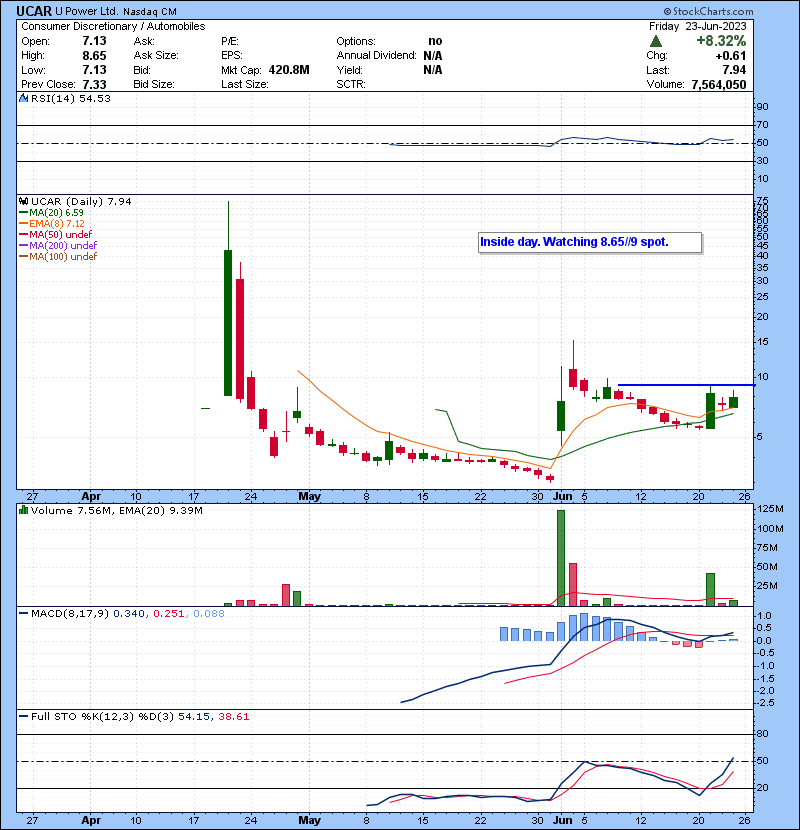This screenshot has width=800, height=830.
Task: Click the 'Jun' label on the price axis
Action: click(562, 496)
